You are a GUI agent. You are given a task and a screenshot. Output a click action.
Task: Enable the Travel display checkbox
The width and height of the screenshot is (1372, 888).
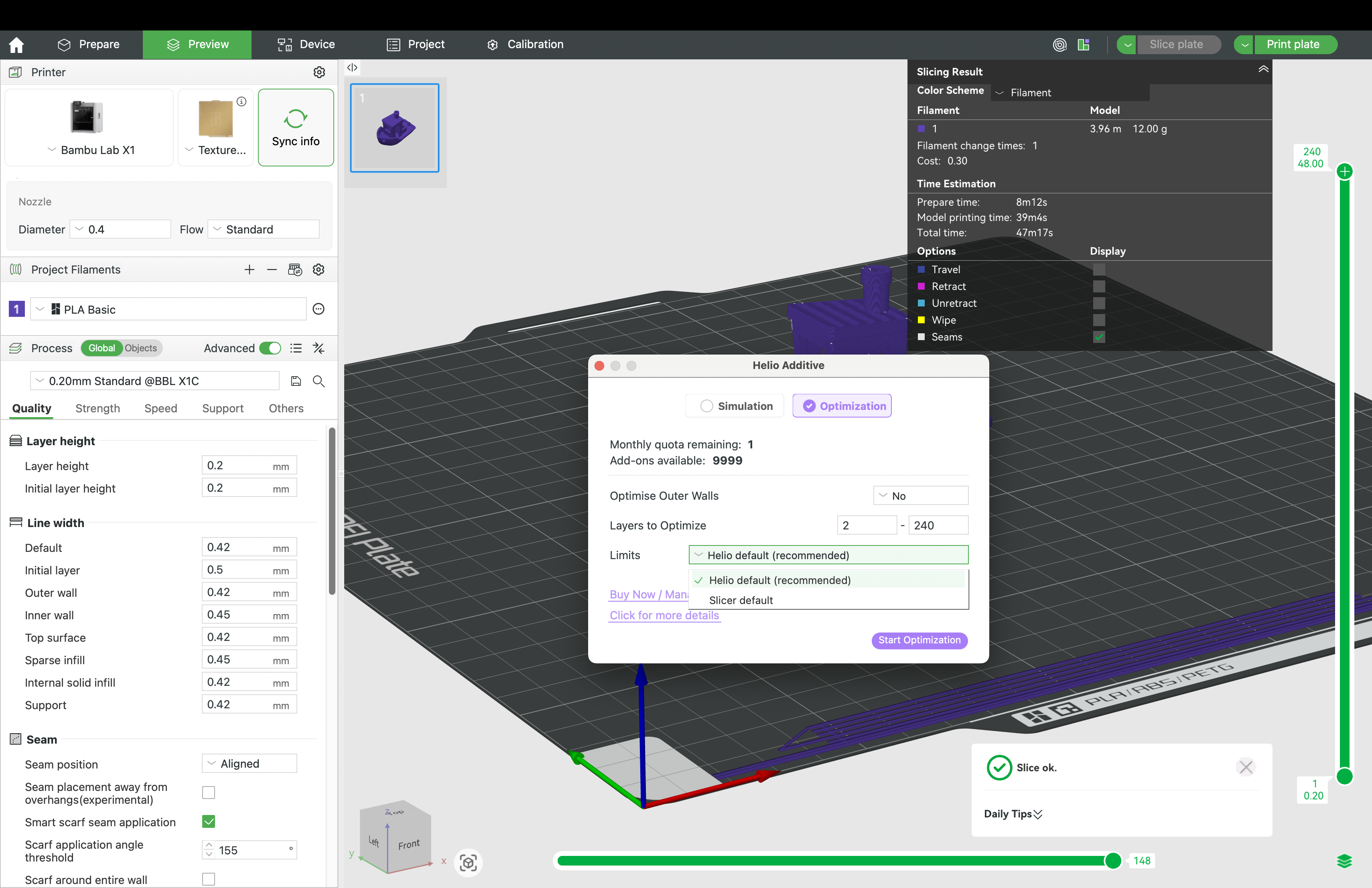coord(1099,269)
